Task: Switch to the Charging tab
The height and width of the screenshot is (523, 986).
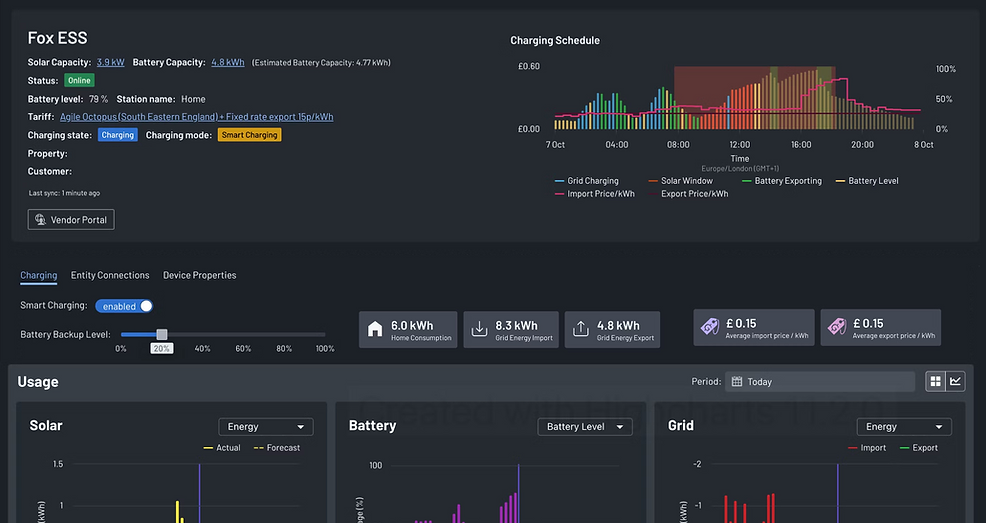Action: (38, 275)
